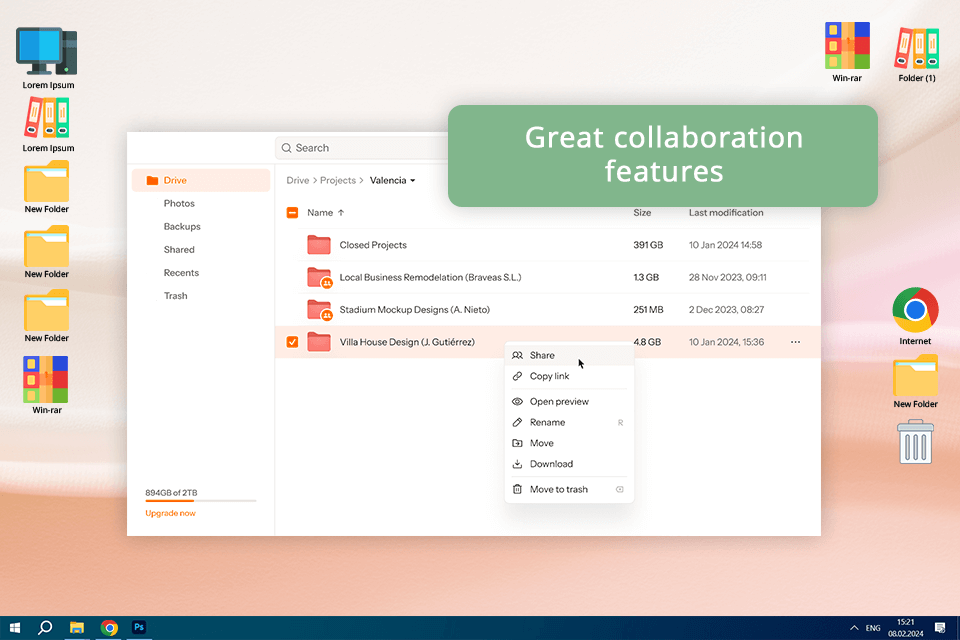Click the Windows Start button

pyautogui.click(x=15, y=628)
